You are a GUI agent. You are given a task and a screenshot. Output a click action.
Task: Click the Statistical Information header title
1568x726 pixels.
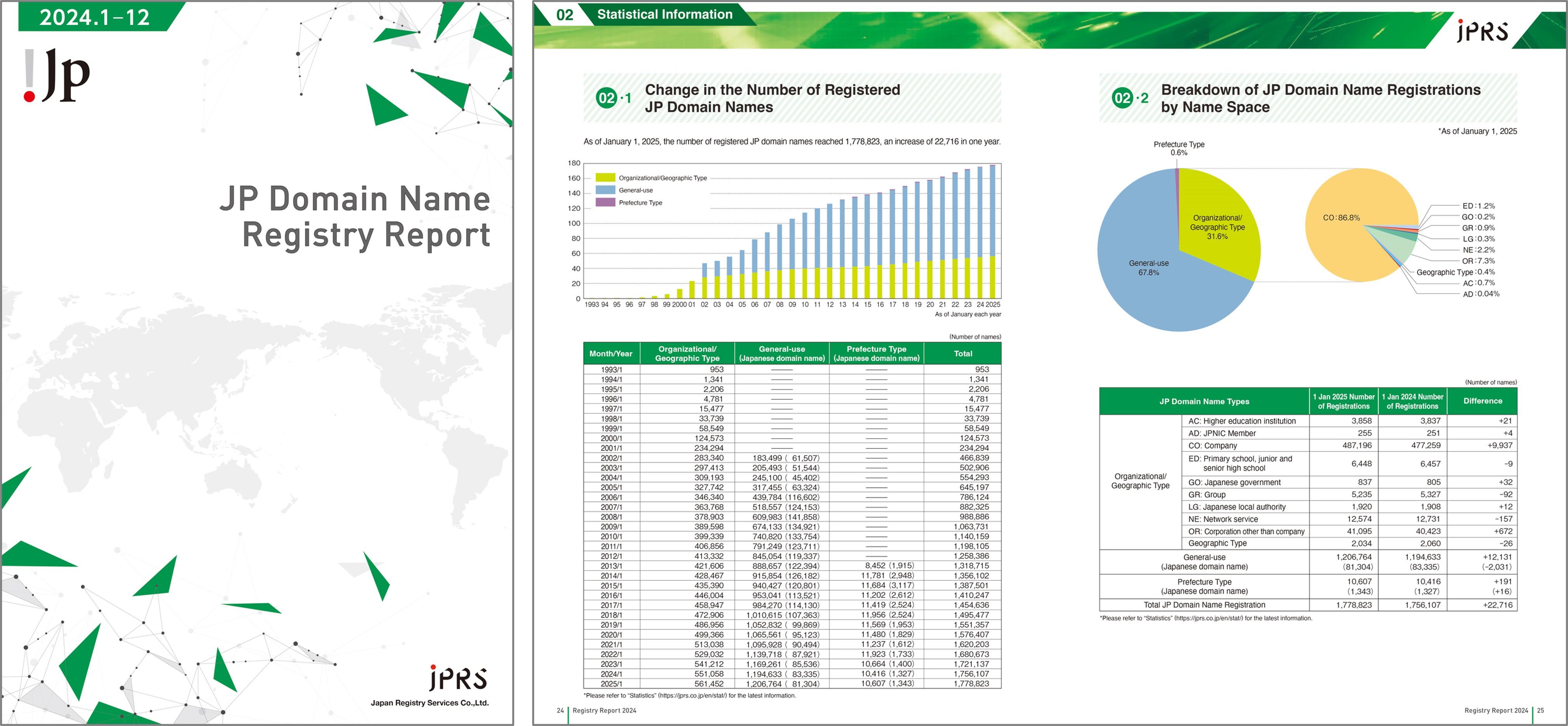665,14
